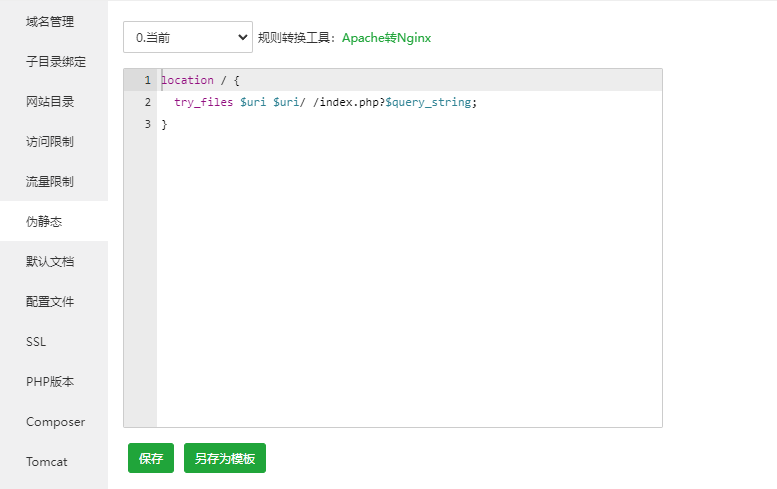777x489 pixels.
Task: Click line number 3 in gutter
Action: (x=148, y=124)
